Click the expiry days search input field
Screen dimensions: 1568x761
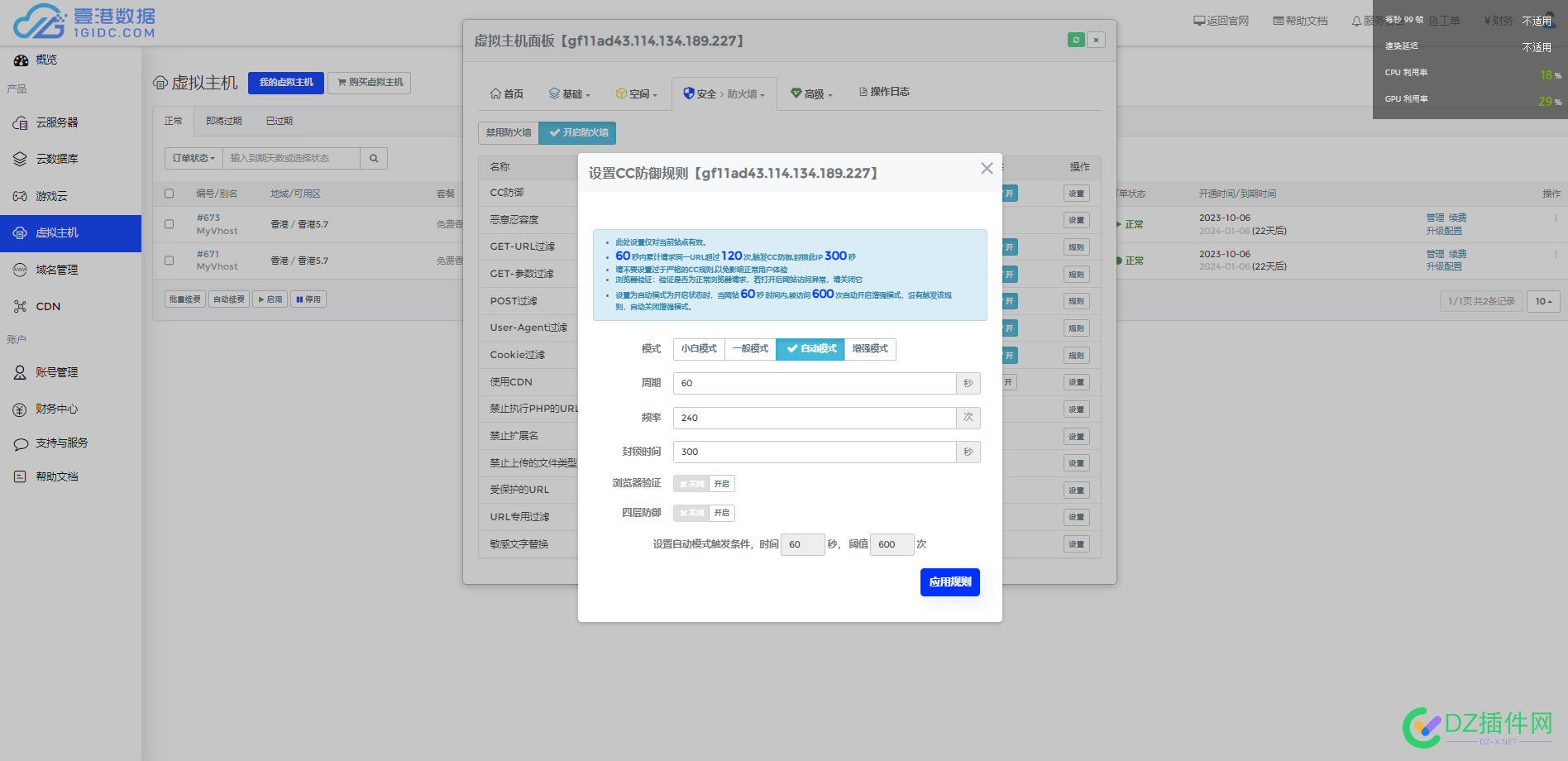click(291, 158)
